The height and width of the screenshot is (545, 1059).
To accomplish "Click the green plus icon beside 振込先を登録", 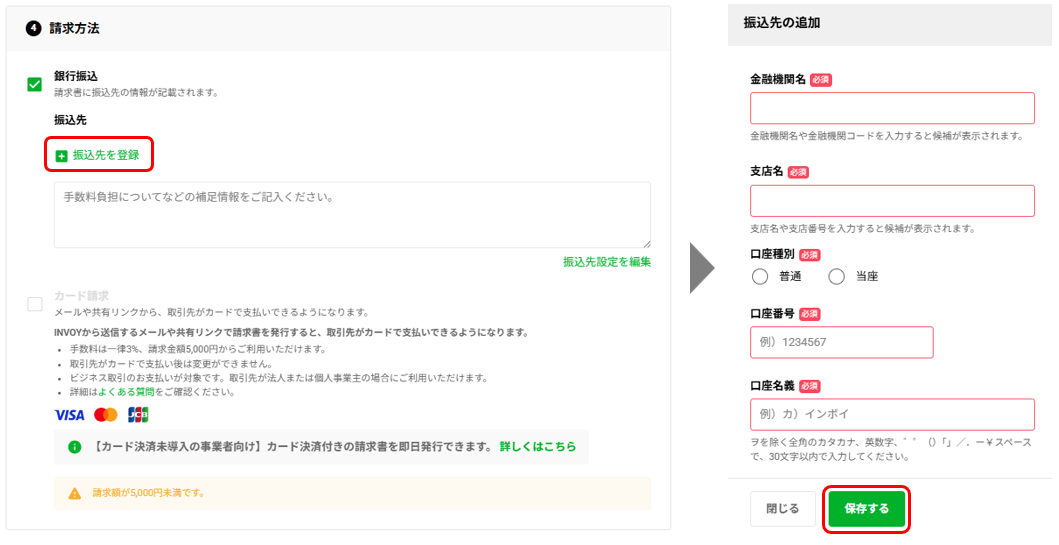I will [61, 156].
